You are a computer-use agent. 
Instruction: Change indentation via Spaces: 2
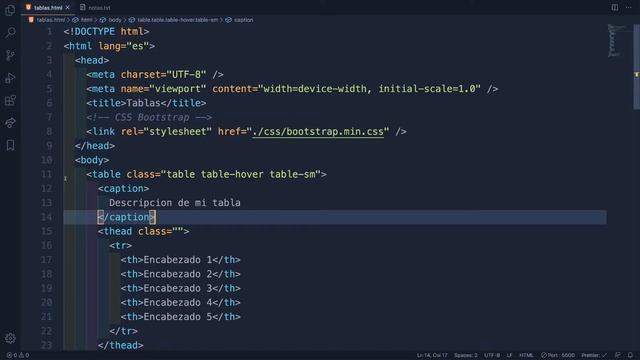point(466,355)
